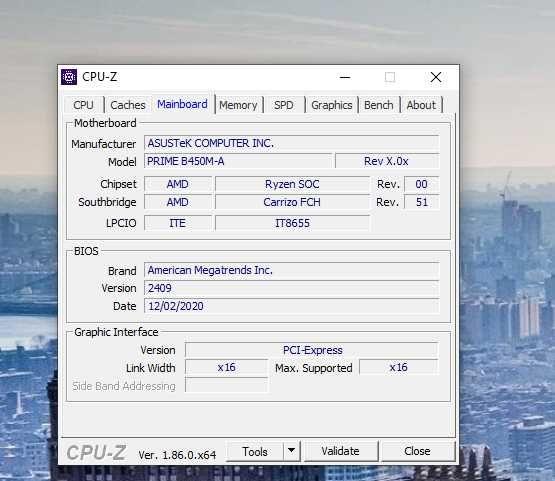Open the Bench tab
The width and height of the screenshot is (555, 481).
point(379,105)
